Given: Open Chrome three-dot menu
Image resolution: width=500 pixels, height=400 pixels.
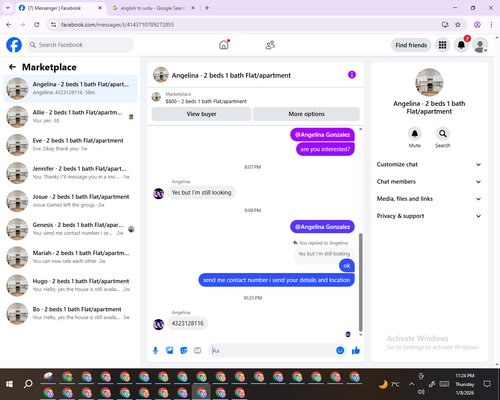Looking at the screenshot, I should pos(491,25).
